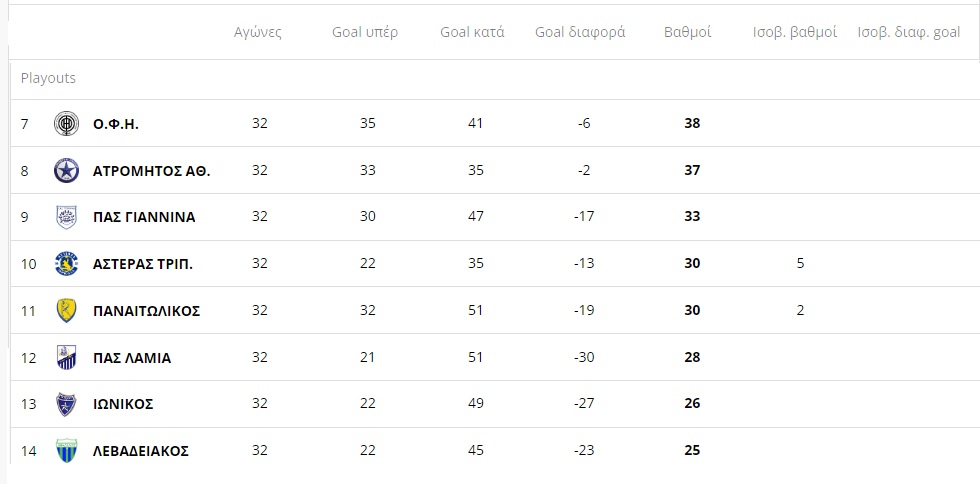Click the Atromitos star crest icon
Viewport: 980px width, 484px height.
(x=66, y=170)
